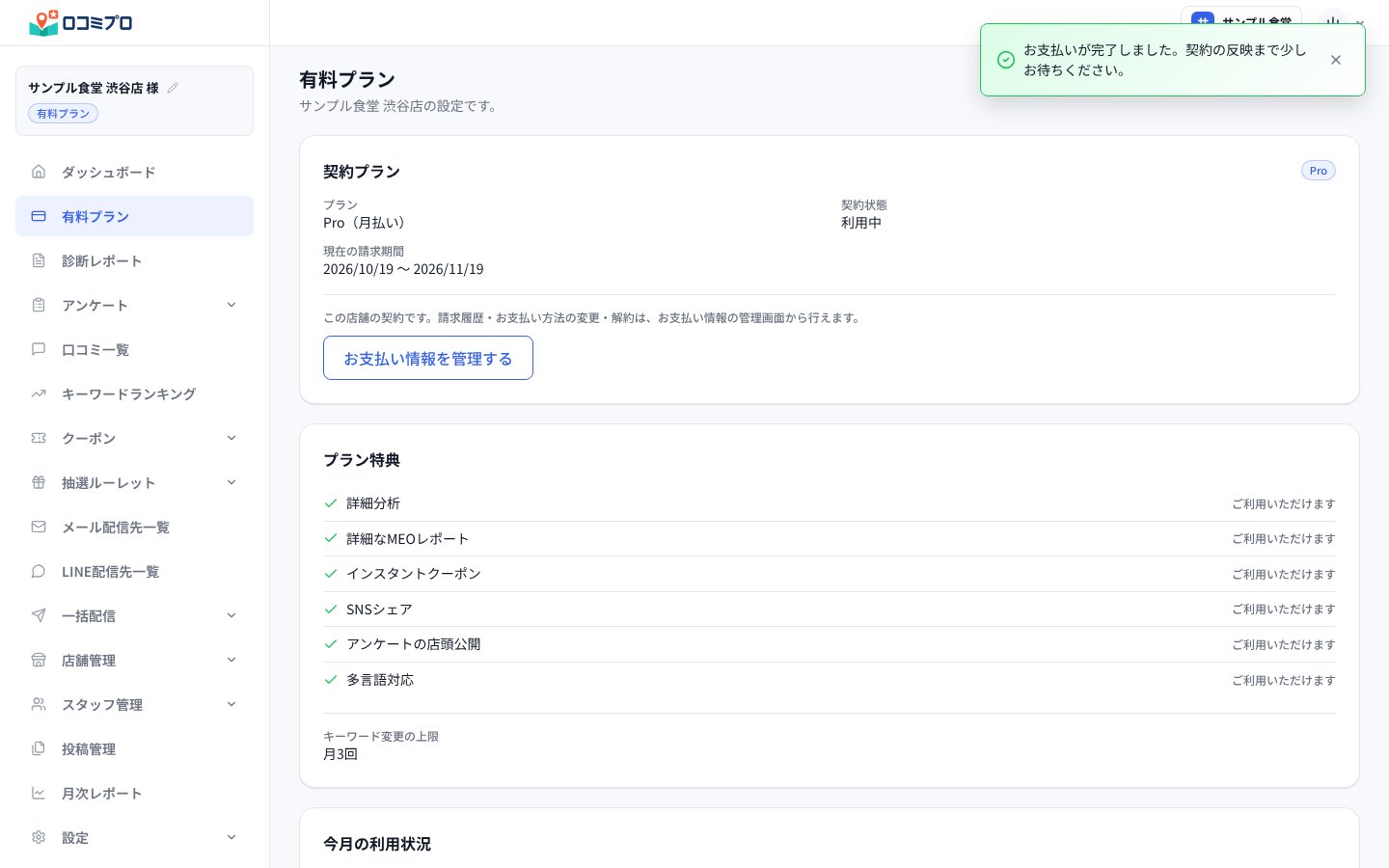Expand the クーポン submenu chevron
Screen dimensions: 1389x868
(x=231, y=438)
